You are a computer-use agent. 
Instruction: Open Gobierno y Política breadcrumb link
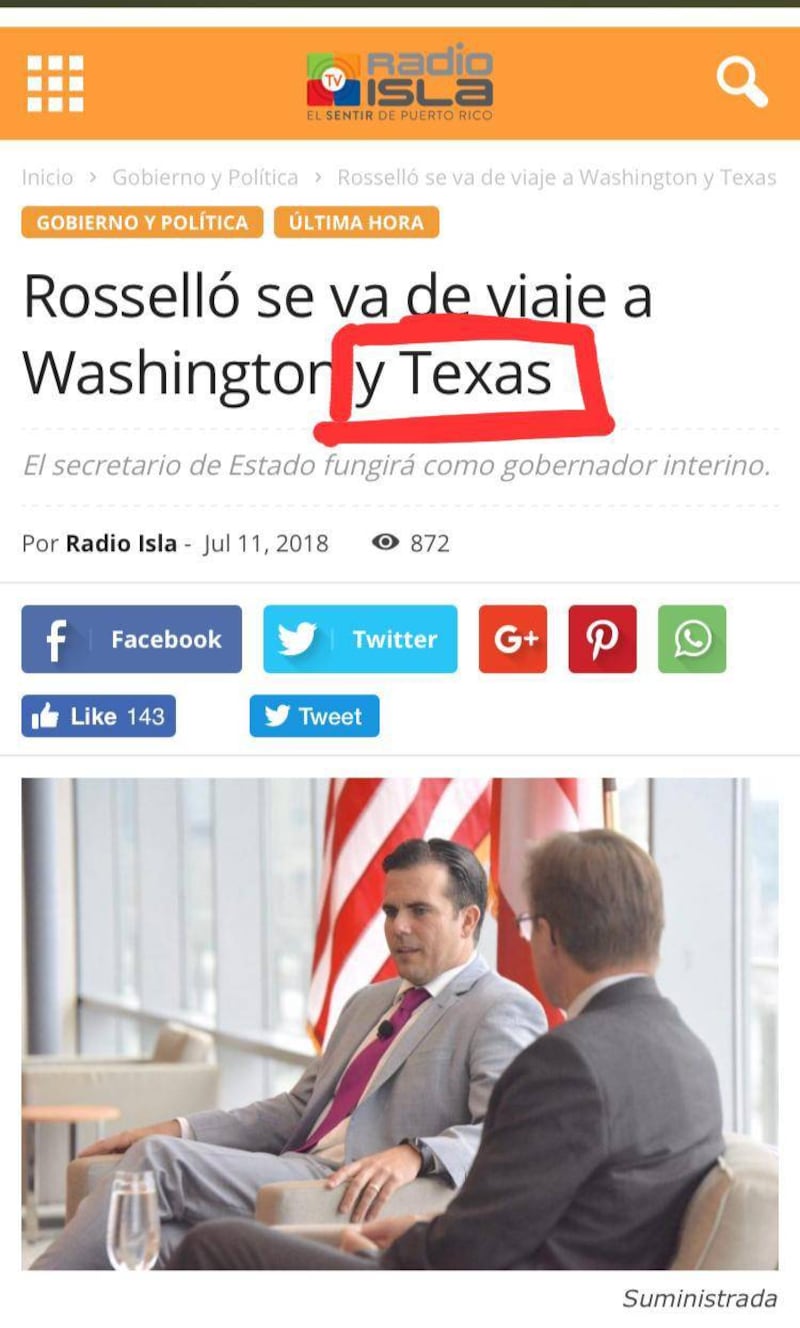coord(205,178)
